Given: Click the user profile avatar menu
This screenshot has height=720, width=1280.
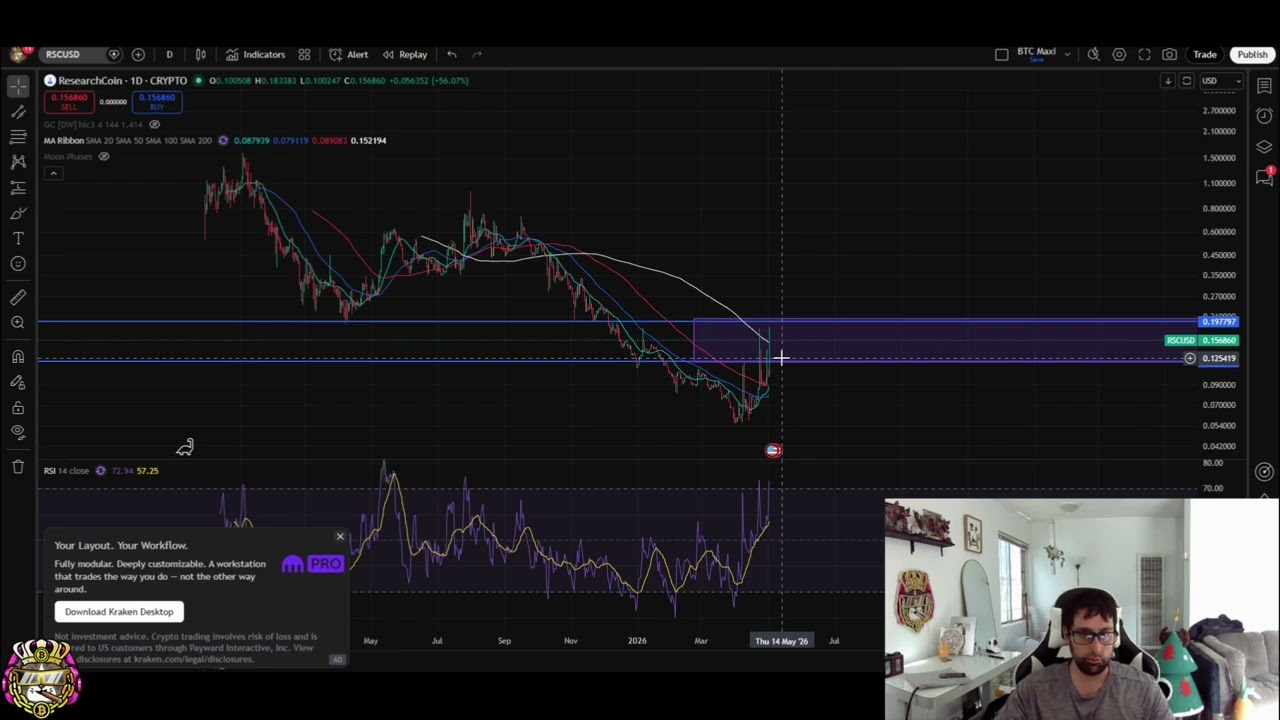Looking at the screenshot, I should click(x=18, y=54).
